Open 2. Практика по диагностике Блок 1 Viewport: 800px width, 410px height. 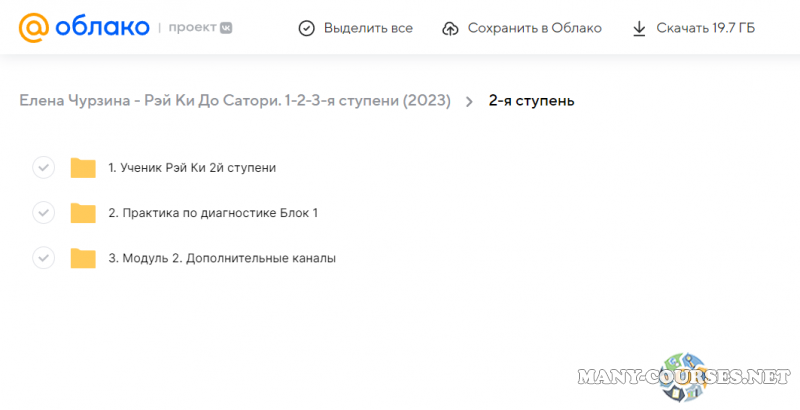click(x=214, y=212)
